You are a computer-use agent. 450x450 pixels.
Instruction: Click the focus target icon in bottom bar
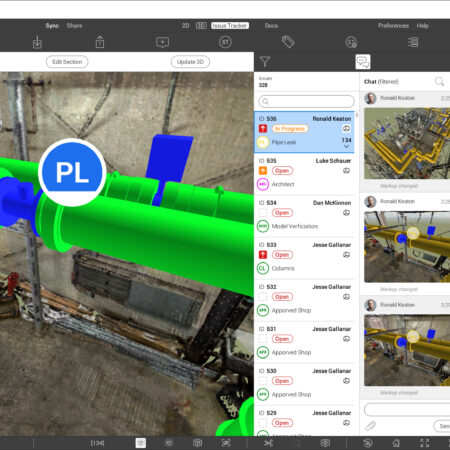click(x=226, y=443)
